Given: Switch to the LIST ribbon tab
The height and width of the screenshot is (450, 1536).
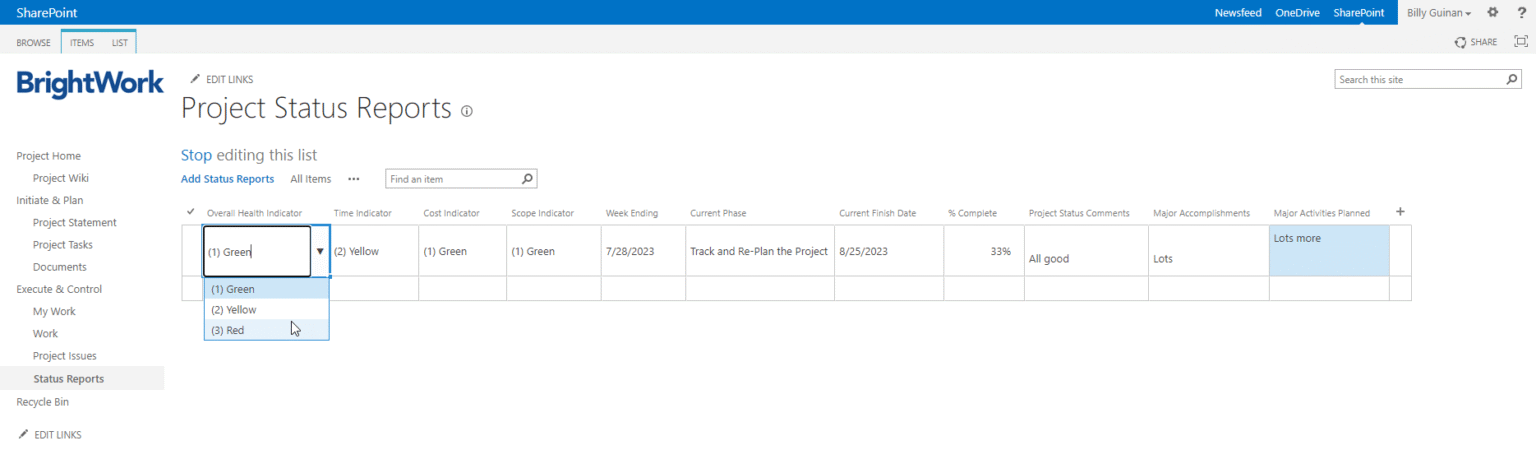Looking at the screenshot, I should click(119, 43).
